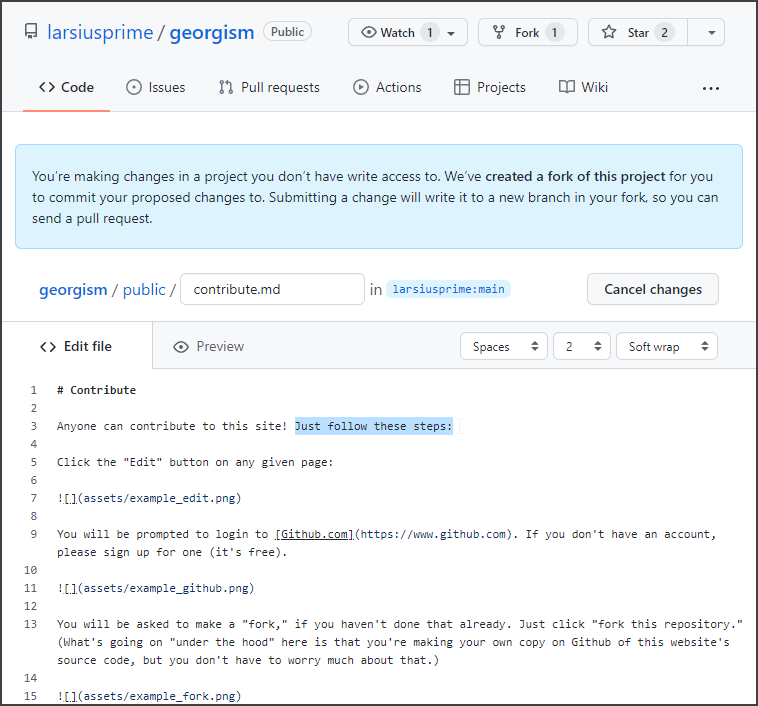
Task: Click the Issues circle-dot icon
Action: 134,88
